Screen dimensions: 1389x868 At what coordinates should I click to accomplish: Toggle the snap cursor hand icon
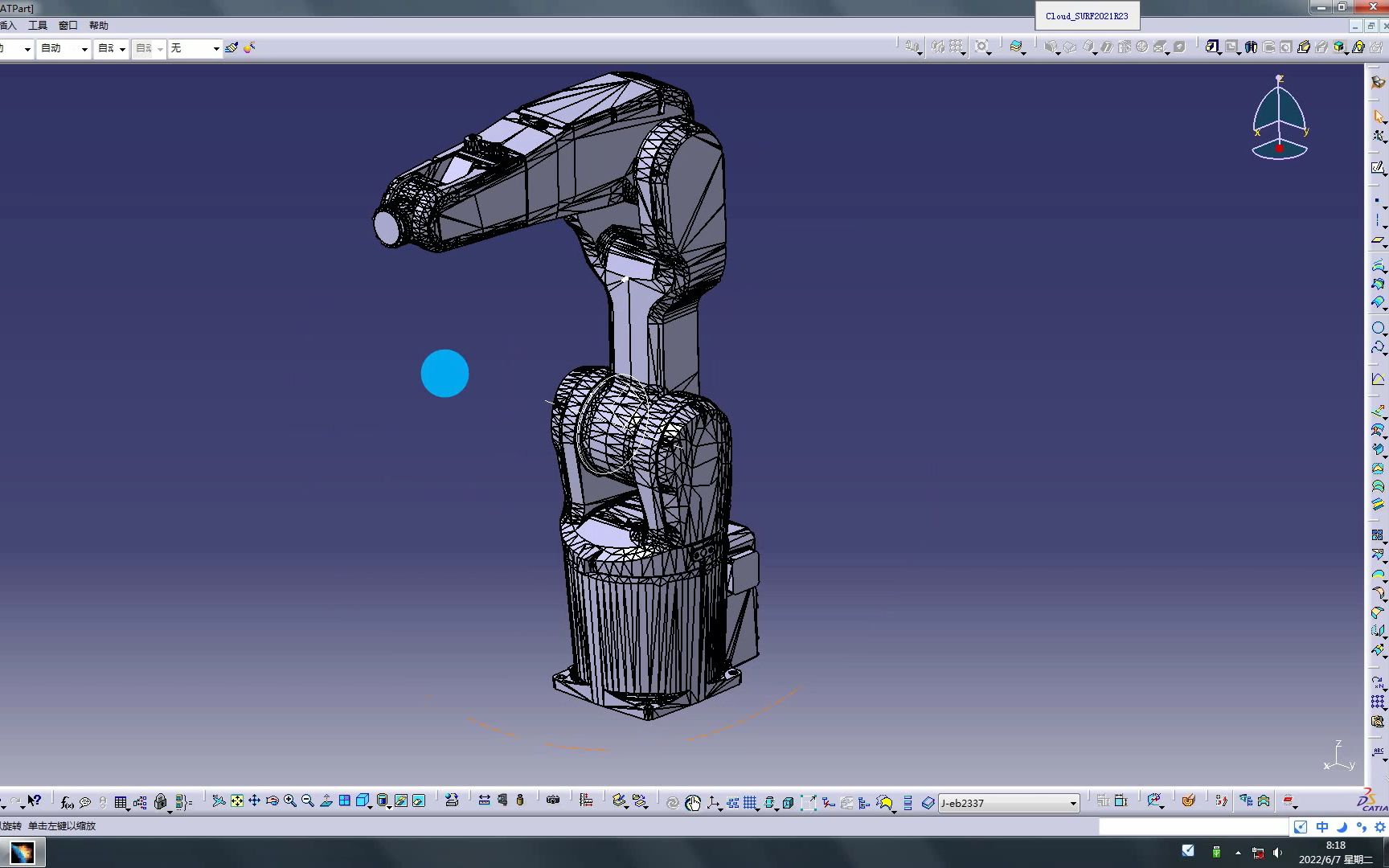[x=694, y=802]
